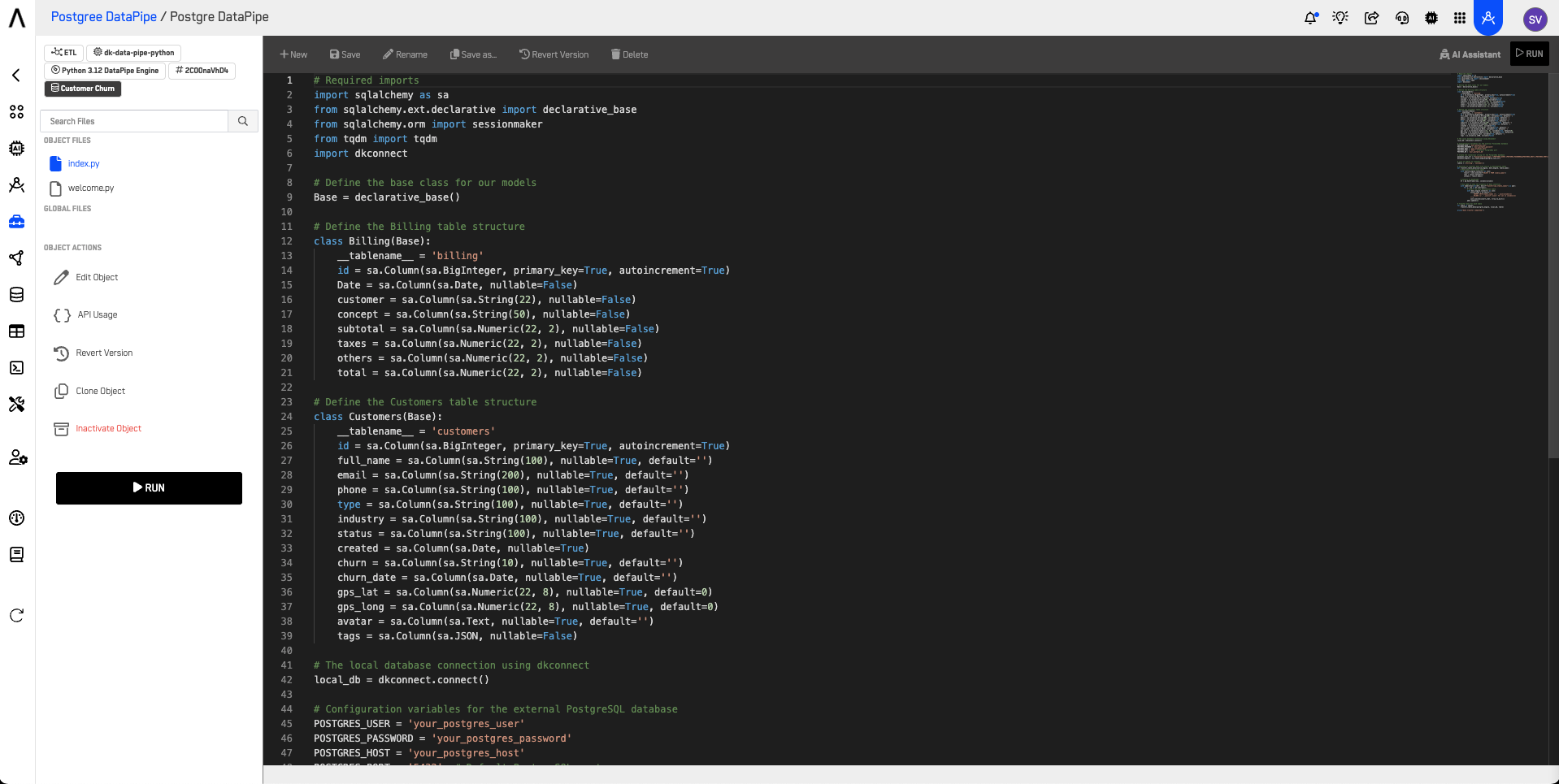Click the refresh icon in sidebar

pyautogui.click(x=16, y=616)
